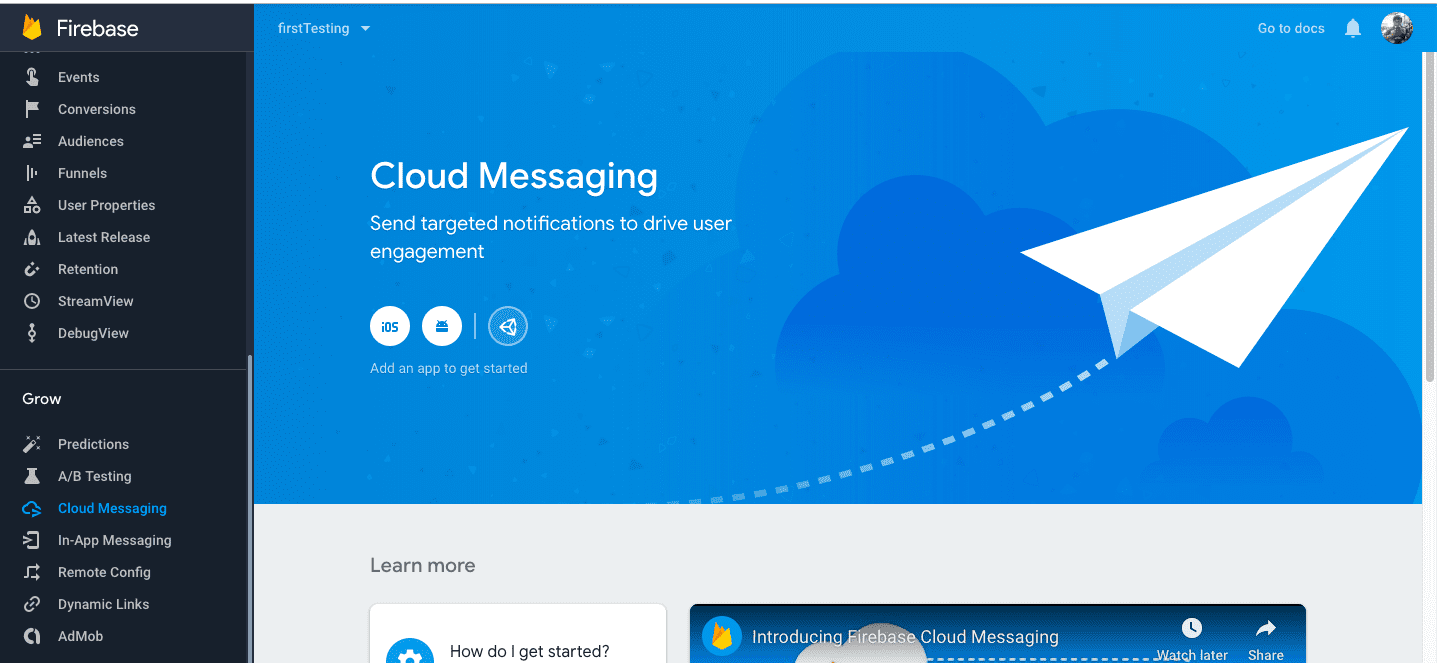
Task: Go to Predictions in sidebar
Action: tap(93, 444)
